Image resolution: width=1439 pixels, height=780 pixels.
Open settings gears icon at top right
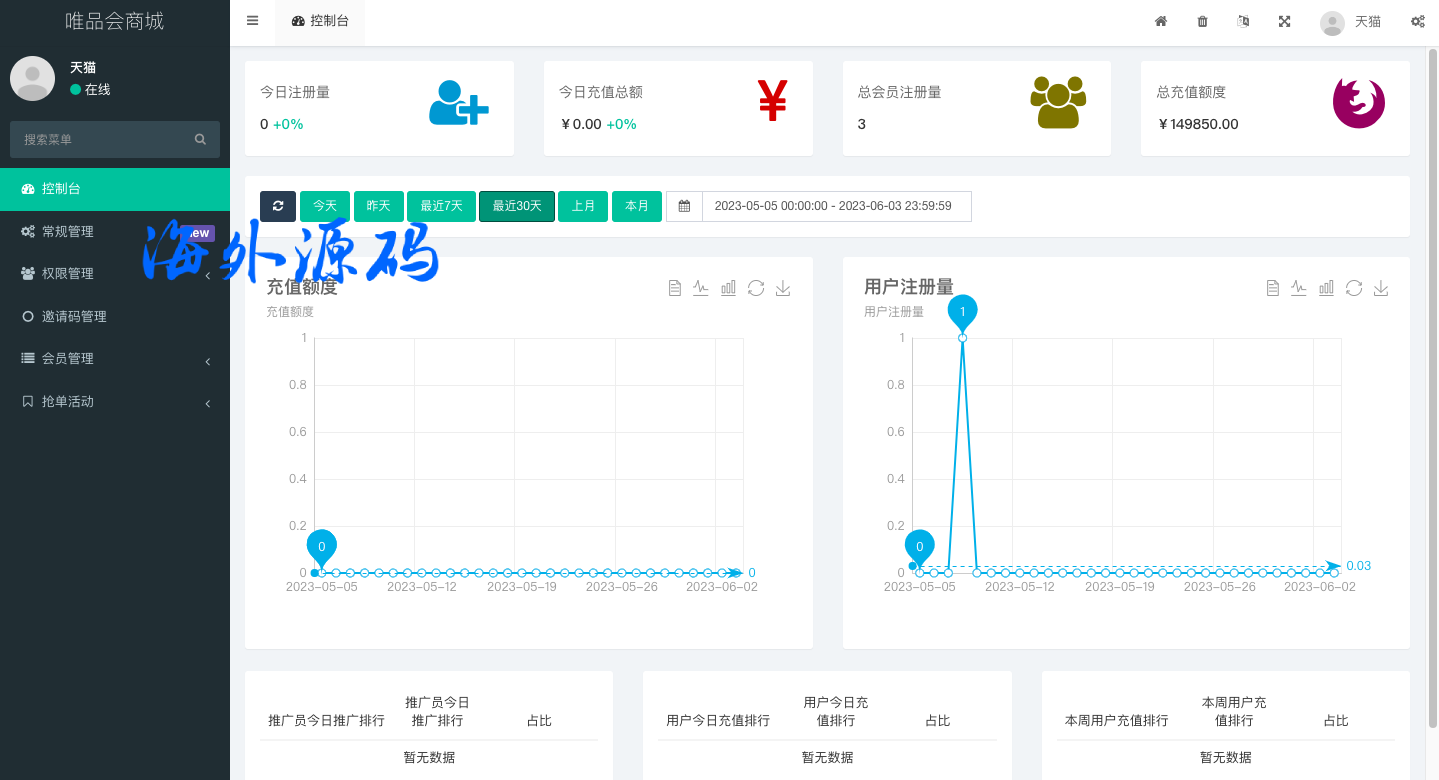[x=1417, y=21]
